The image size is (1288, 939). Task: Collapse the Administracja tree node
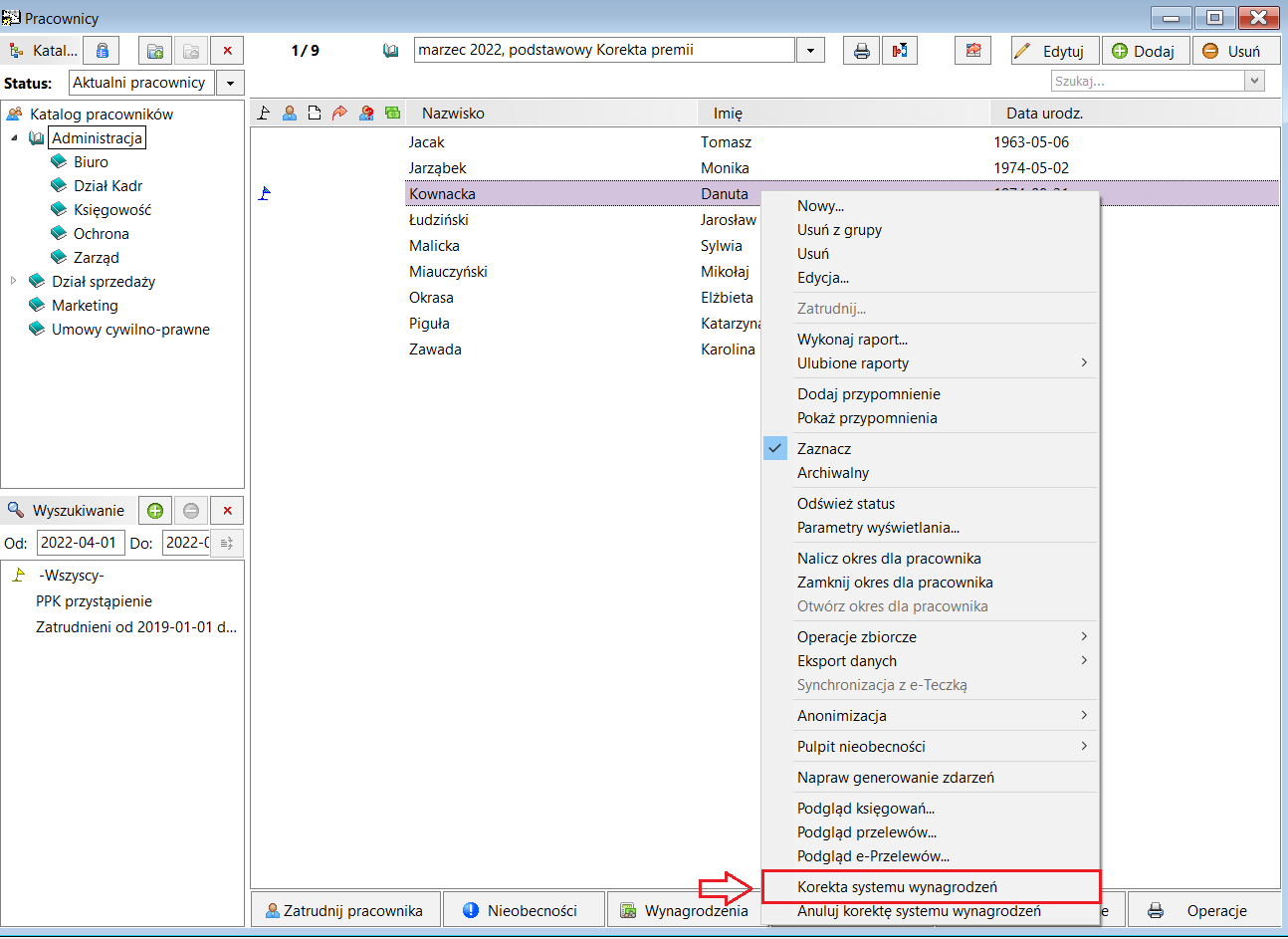pos(14,138)
